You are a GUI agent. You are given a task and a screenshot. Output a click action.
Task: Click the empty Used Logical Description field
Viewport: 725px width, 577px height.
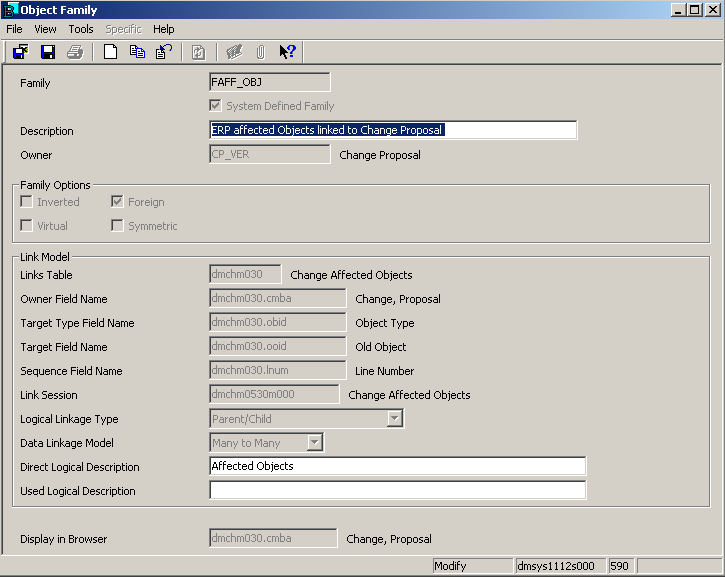pyautogui.click(x=397, y=490)
